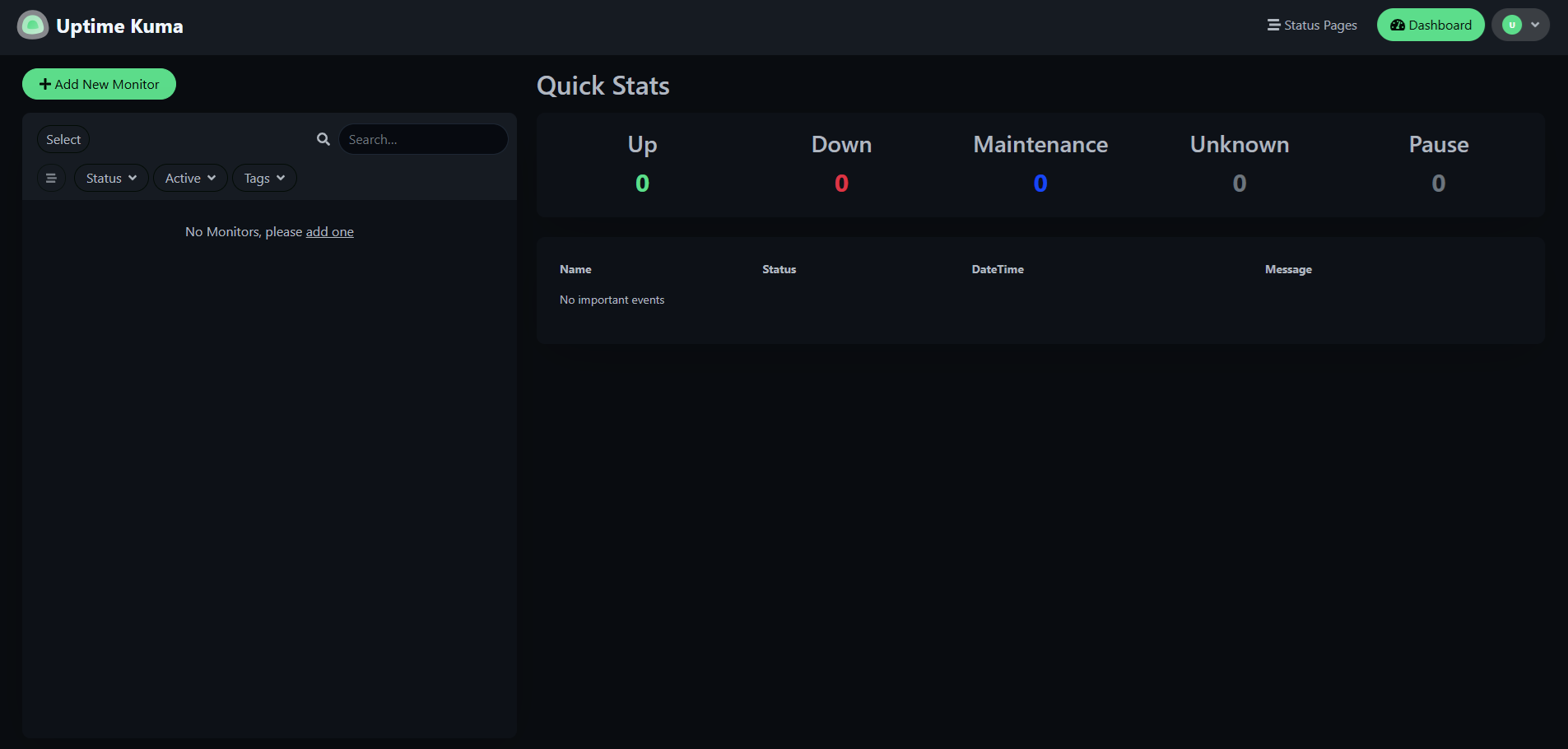
Task: Go to the Dashboard
Action: pos(1431,26)
